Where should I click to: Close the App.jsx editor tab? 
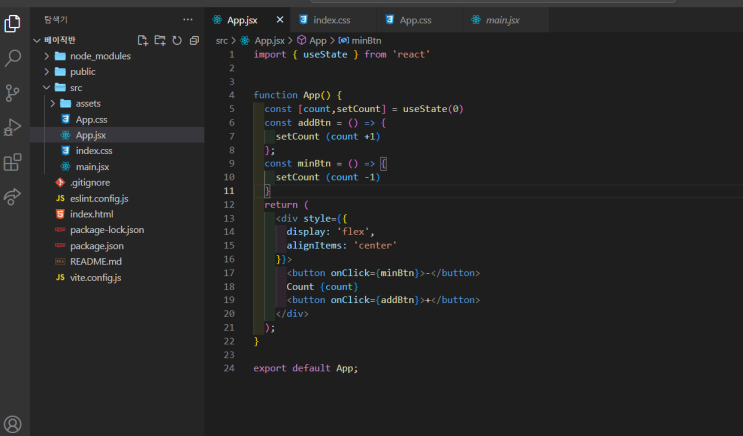click(279, 19)
